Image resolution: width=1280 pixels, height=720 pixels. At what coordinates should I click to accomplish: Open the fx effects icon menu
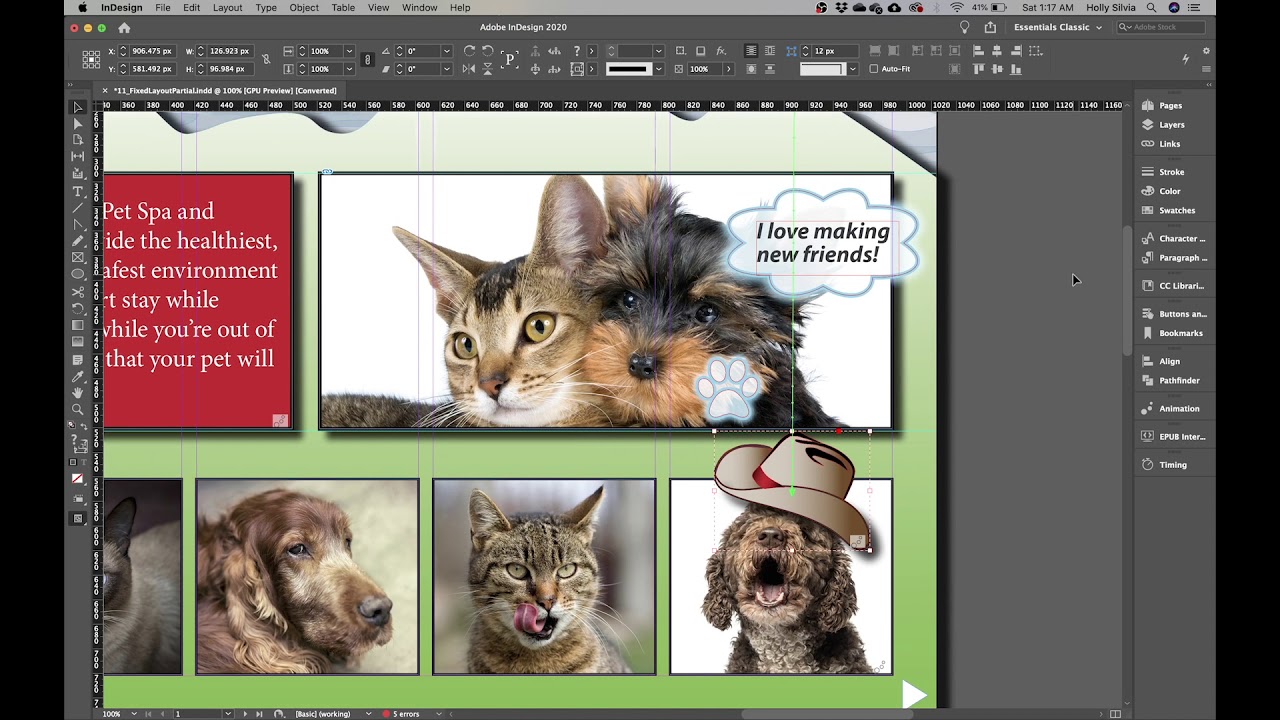(721, 51)
